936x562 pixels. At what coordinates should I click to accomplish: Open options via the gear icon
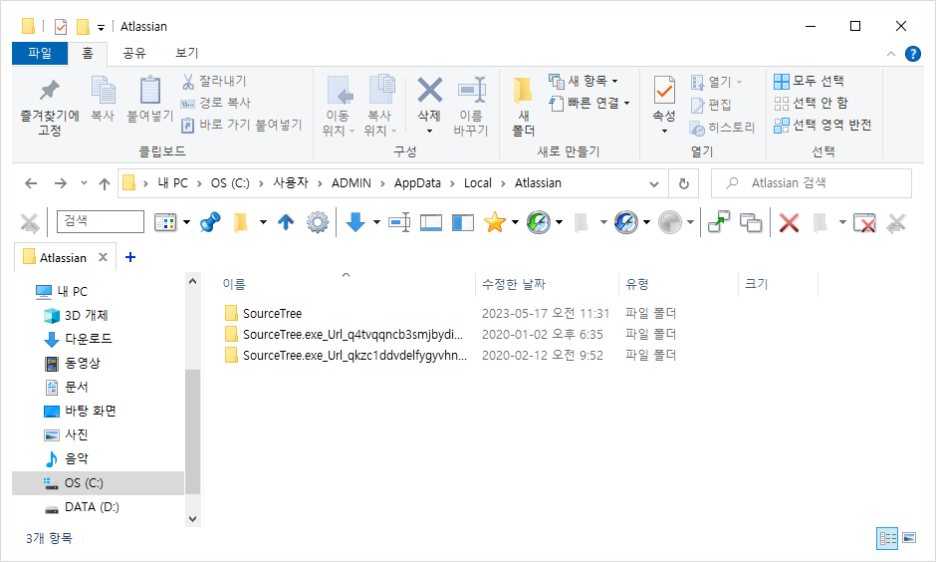pyautogui.click(x=318, y=223)
